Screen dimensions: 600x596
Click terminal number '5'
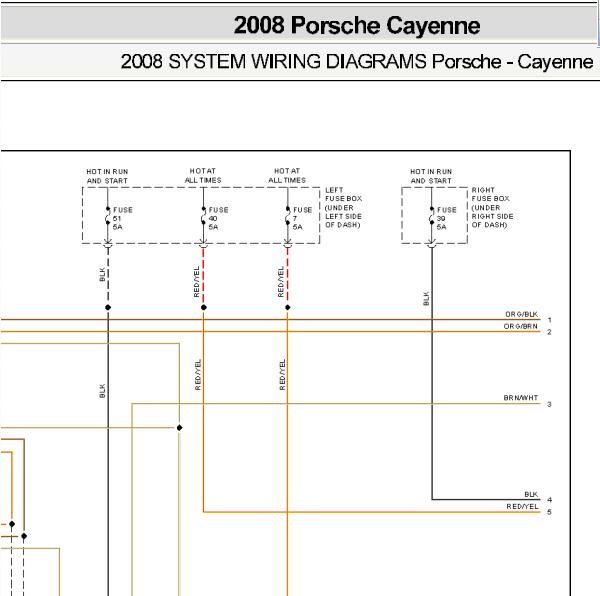(549, 512)
